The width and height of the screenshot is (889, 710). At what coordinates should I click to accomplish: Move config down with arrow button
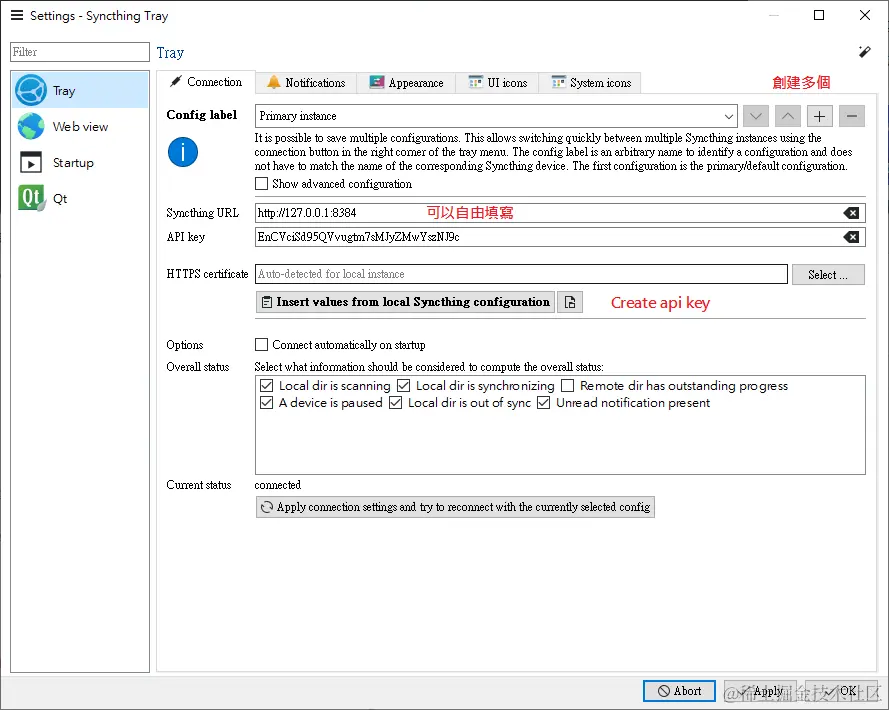coord(755,116)
